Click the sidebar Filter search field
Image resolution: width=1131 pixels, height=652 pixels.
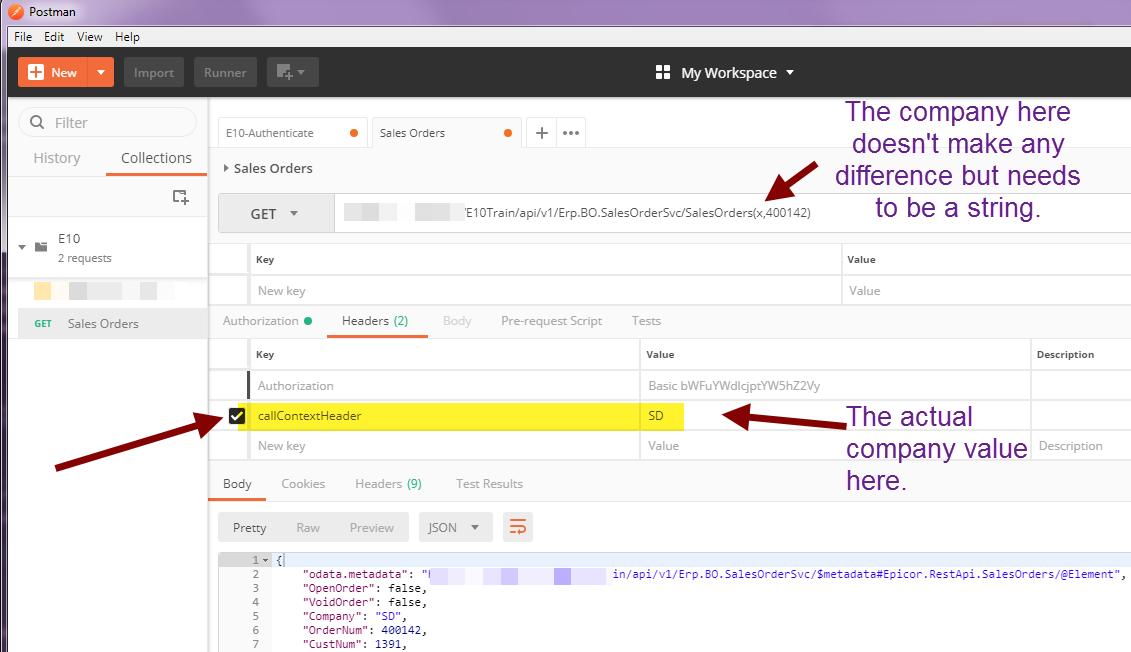(x=107, y=123)
